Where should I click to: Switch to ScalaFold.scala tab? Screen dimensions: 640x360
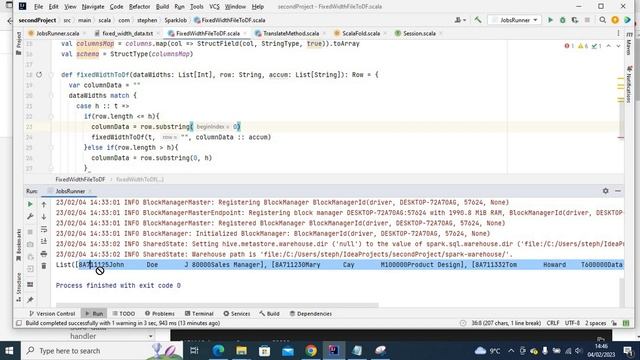(x=360, y=33)
